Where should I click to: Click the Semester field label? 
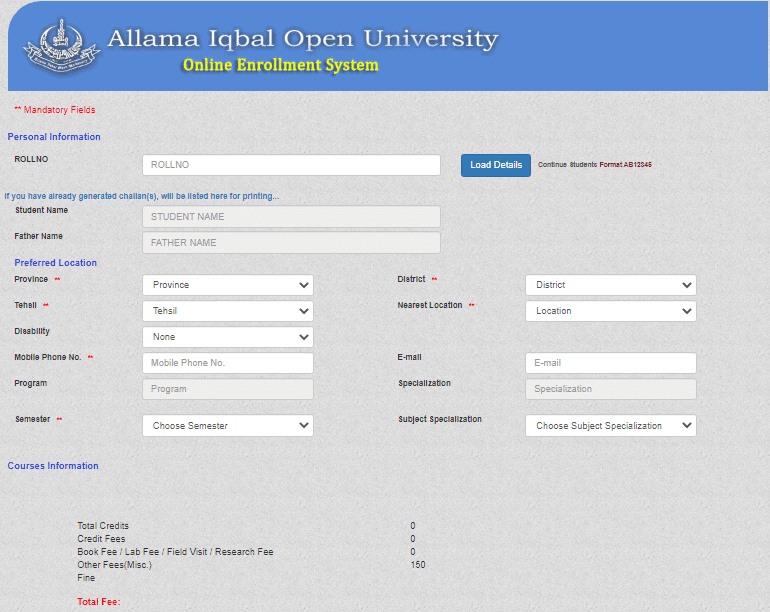pos(32,419)
